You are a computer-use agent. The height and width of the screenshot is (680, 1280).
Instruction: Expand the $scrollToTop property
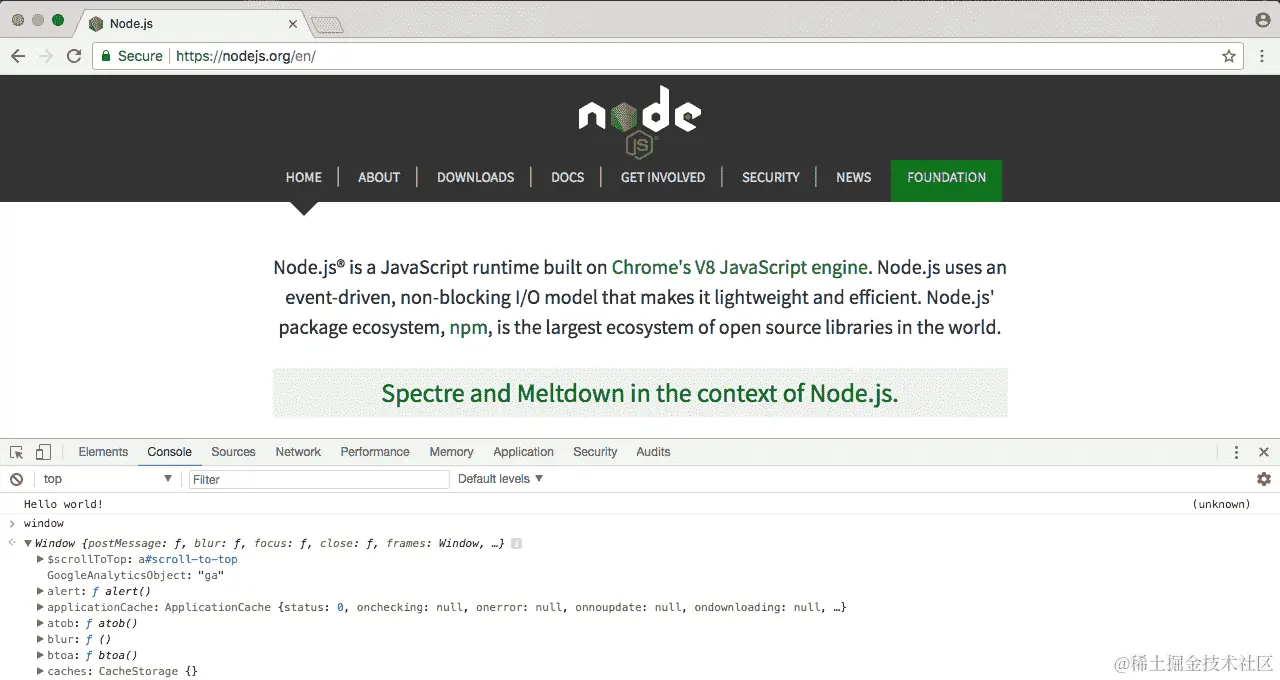point(40,560)
